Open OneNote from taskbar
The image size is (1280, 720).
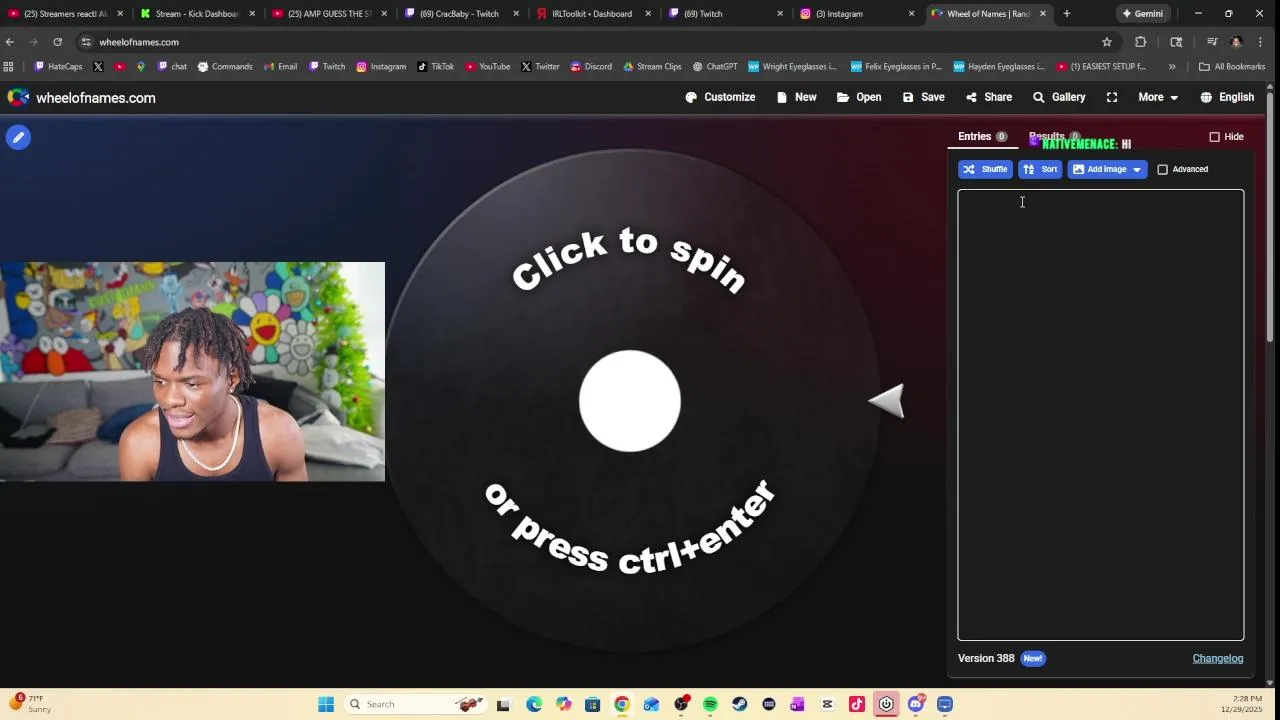(797, 704)
